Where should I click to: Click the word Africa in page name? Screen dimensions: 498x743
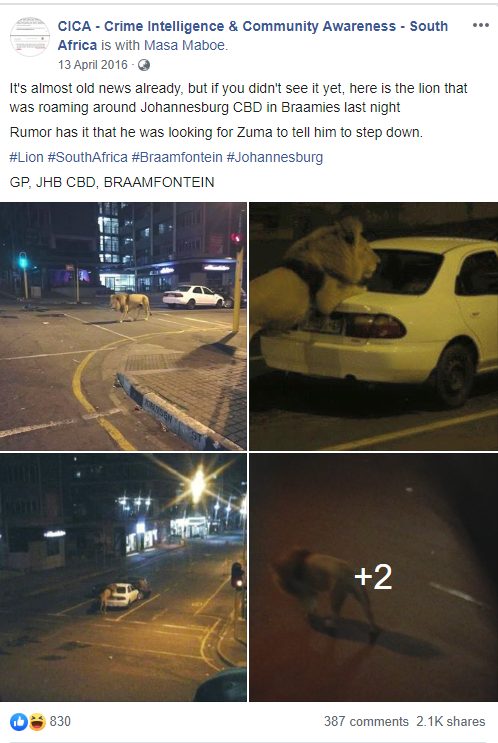pos(77,45)
